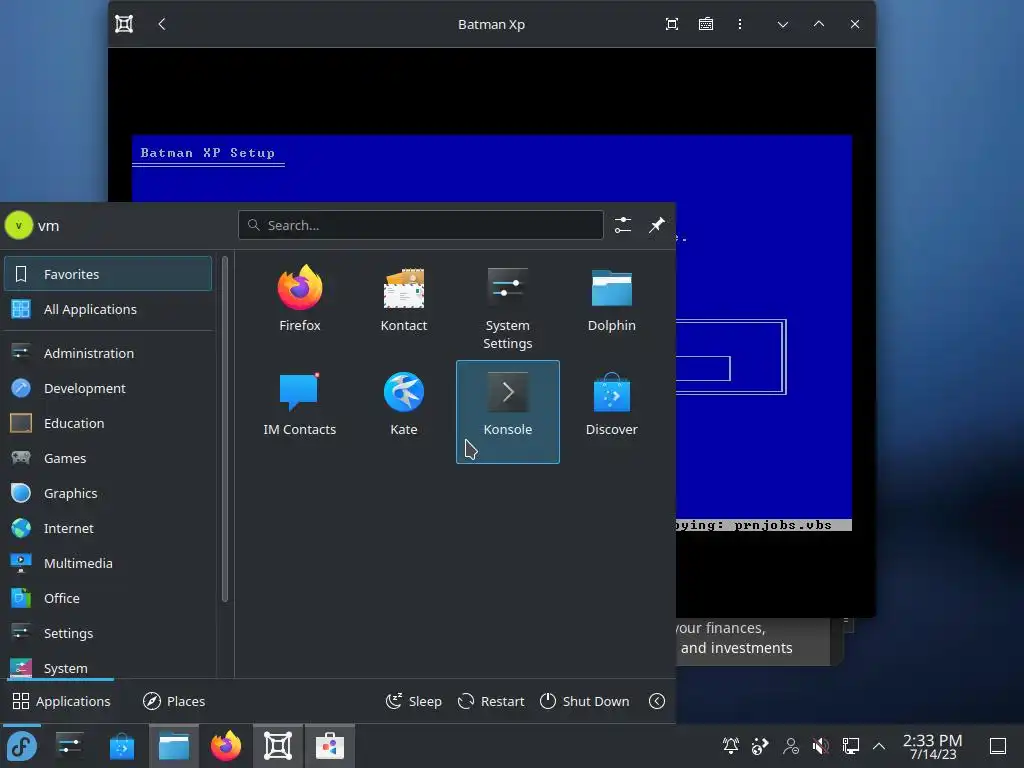The height and width of the screenshot is (768, 1024).
Task: Open Education category
Action: (108, 423)
